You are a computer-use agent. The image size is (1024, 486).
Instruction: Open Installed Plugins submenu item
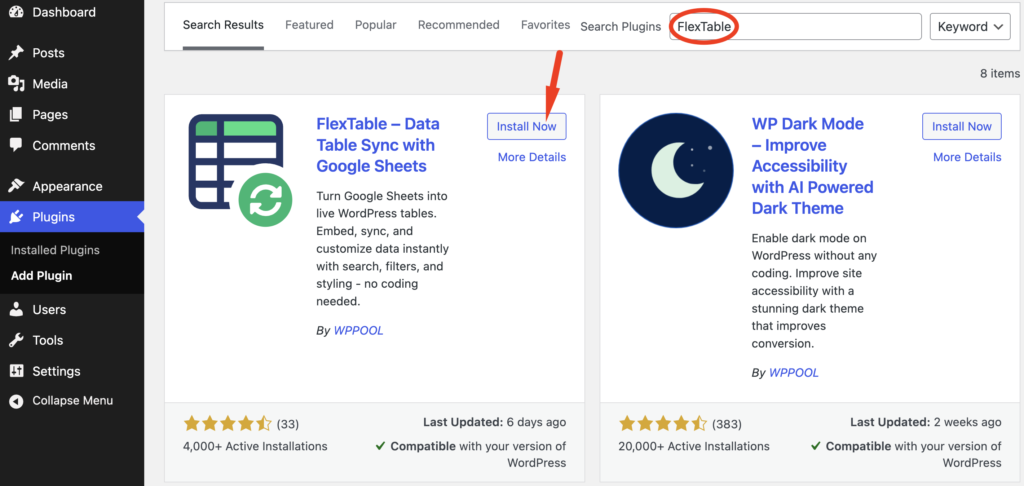coord(56,250)
